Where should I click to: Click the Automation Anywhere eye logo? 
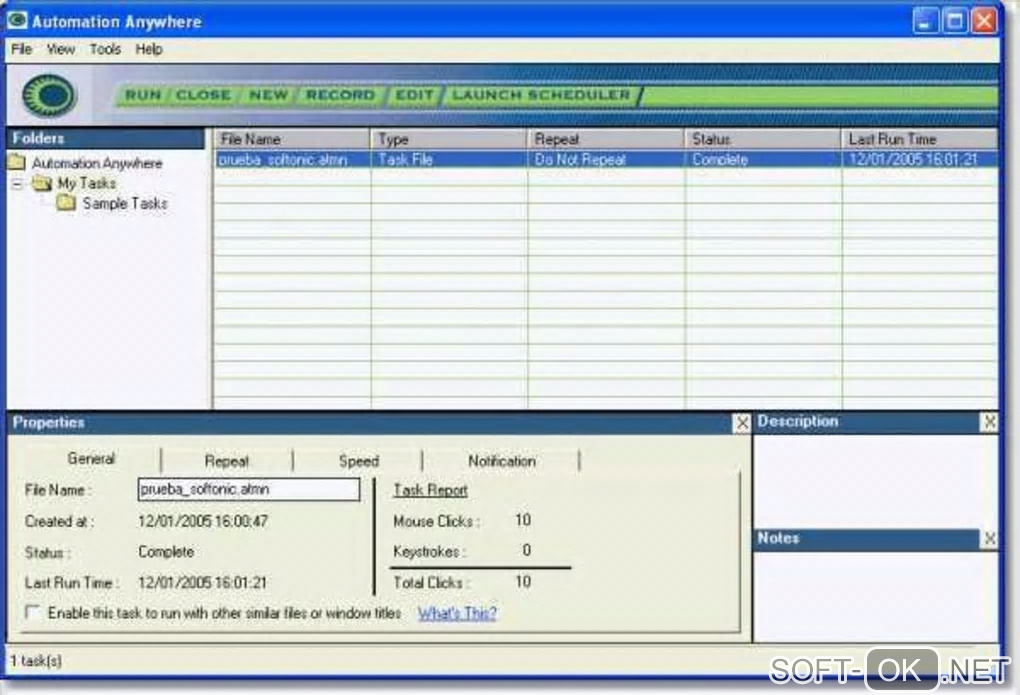50,96
